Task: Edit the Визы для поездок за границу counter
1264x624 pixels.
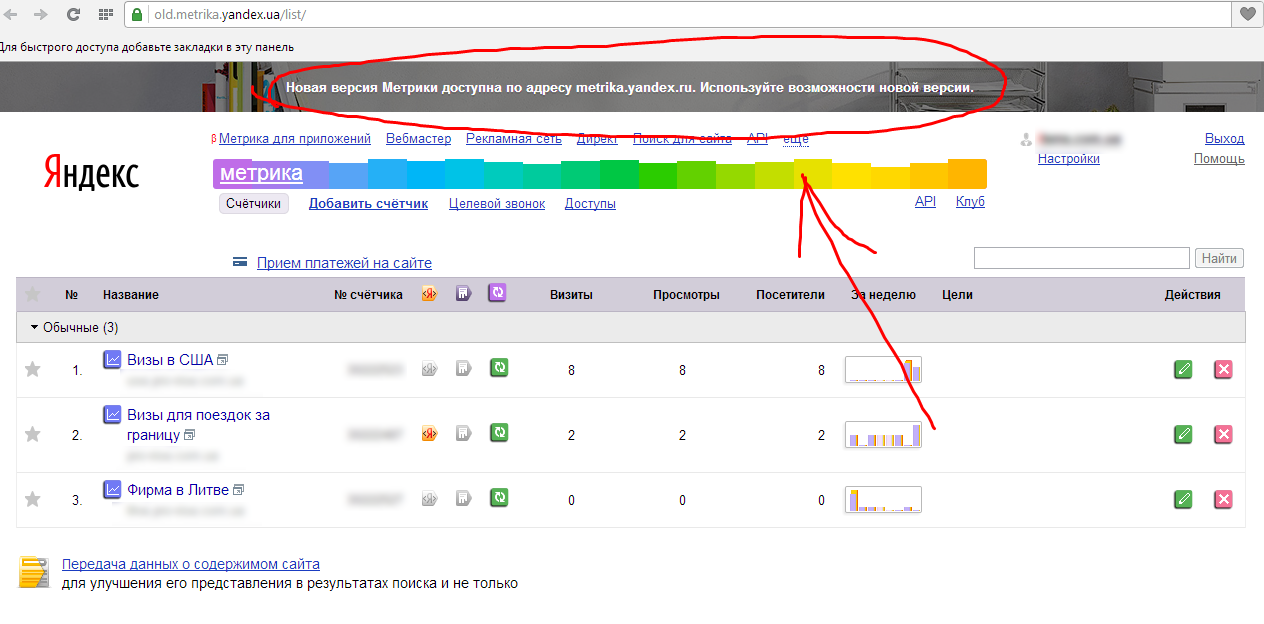Action: pyautogui.click(x=1184, y=434)
